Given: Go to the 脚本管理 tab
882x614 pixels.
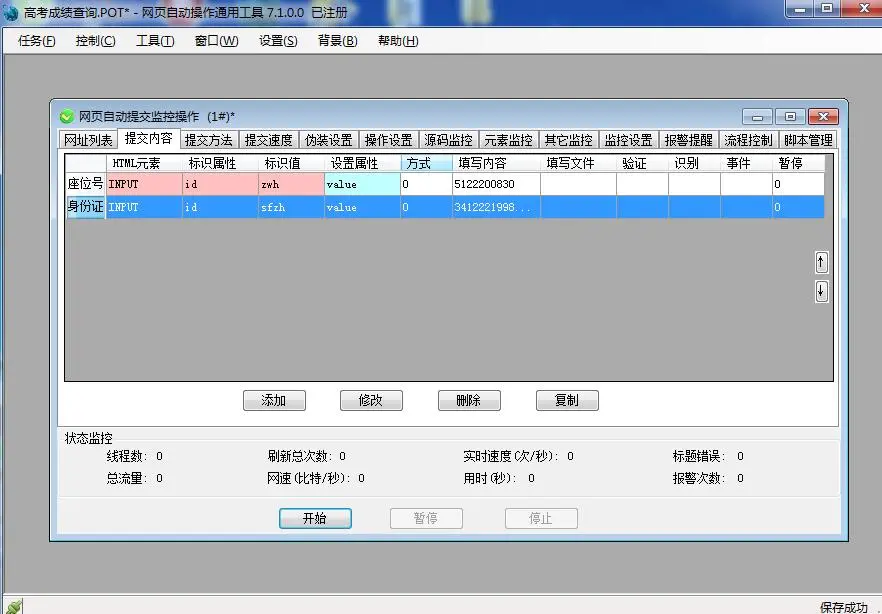Looking at the screenshot, I should (x=808, y=140).
